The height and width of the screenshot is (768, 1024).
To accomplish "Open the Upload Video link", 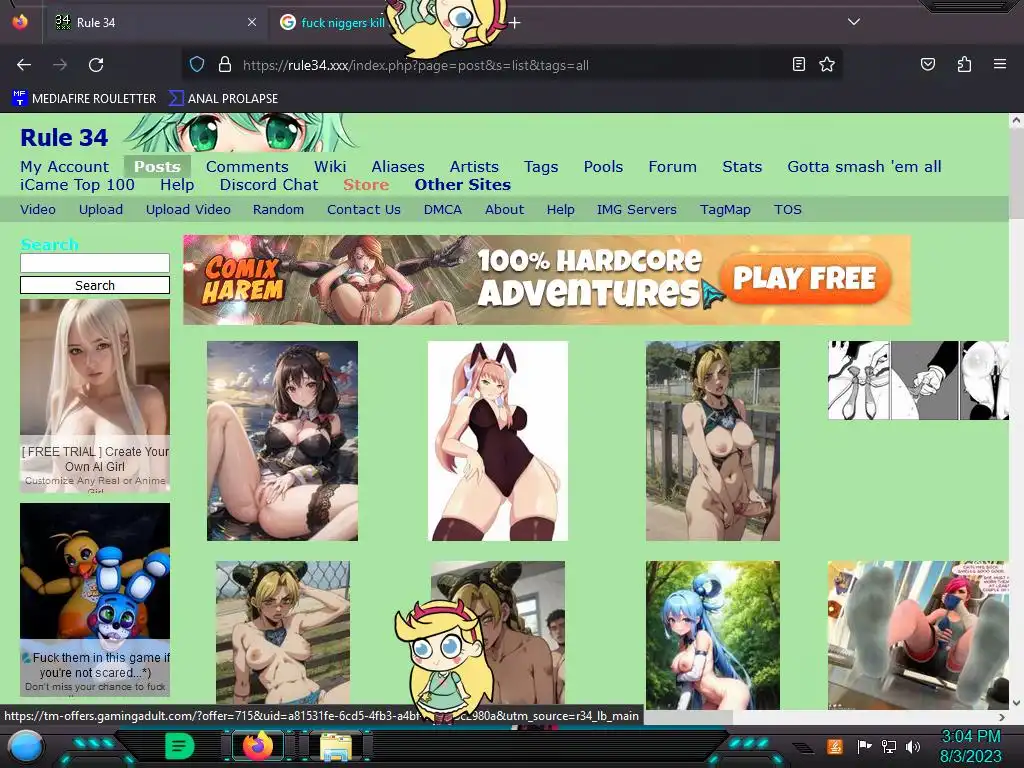I will (x=188, y=210).
